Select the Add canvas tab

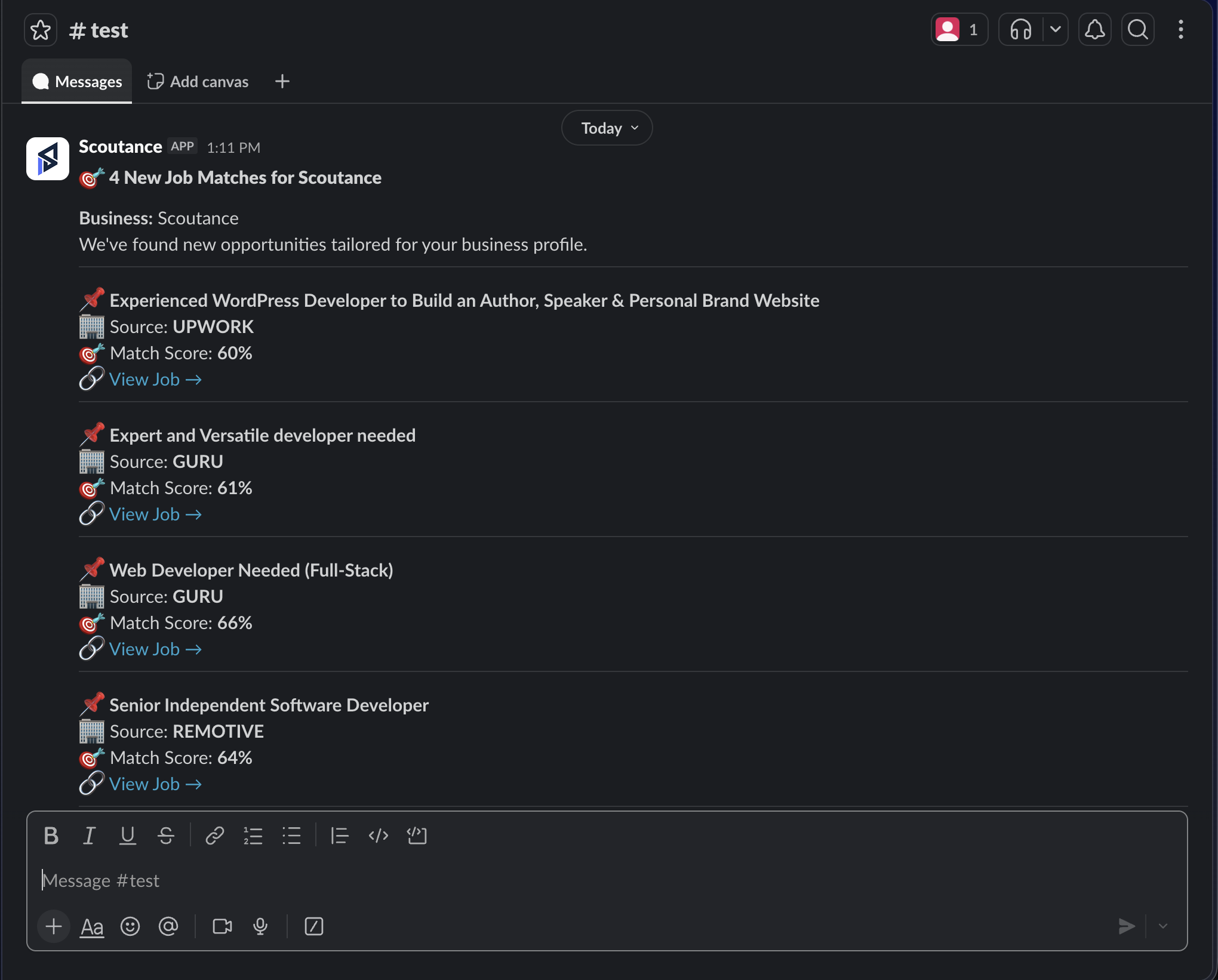(198, 81)
